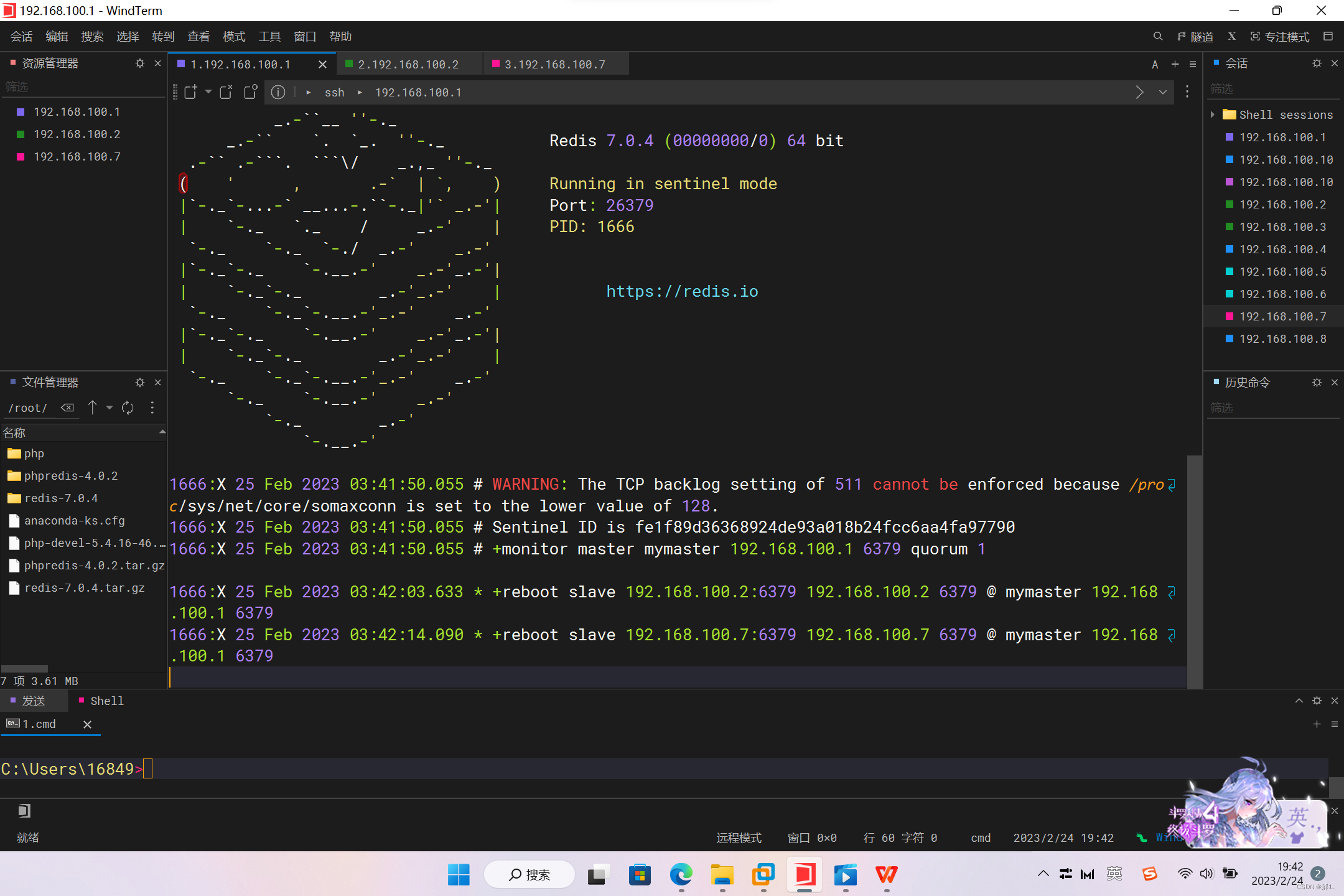Expand the Shell sessions folder
The height and width of the screenshot is (896, 1344).
pyautogui.click(x=1213, y=114)
